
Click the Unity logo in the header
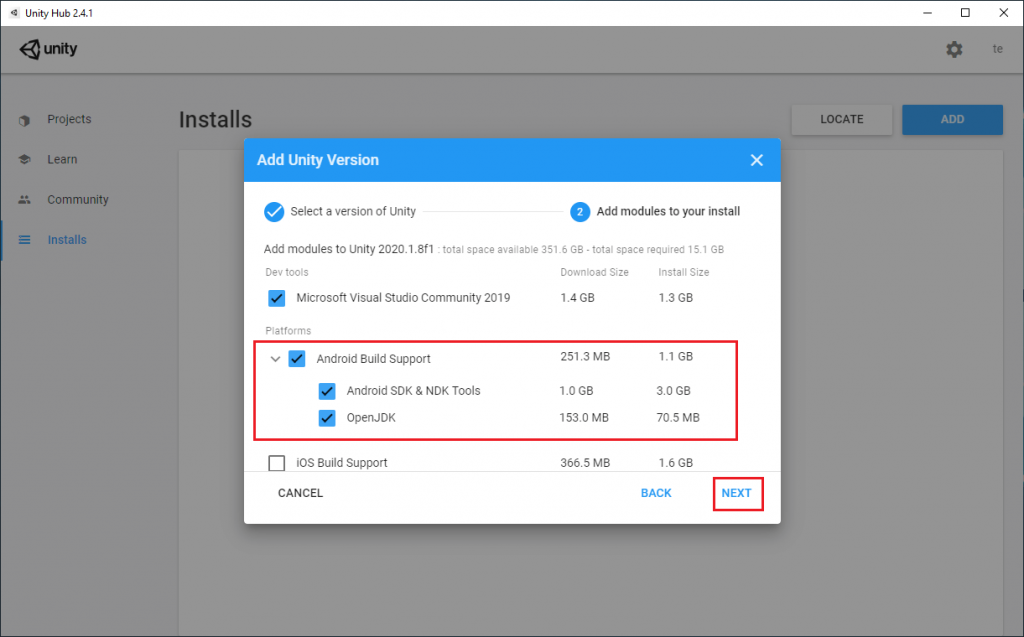tap(48, 49)
